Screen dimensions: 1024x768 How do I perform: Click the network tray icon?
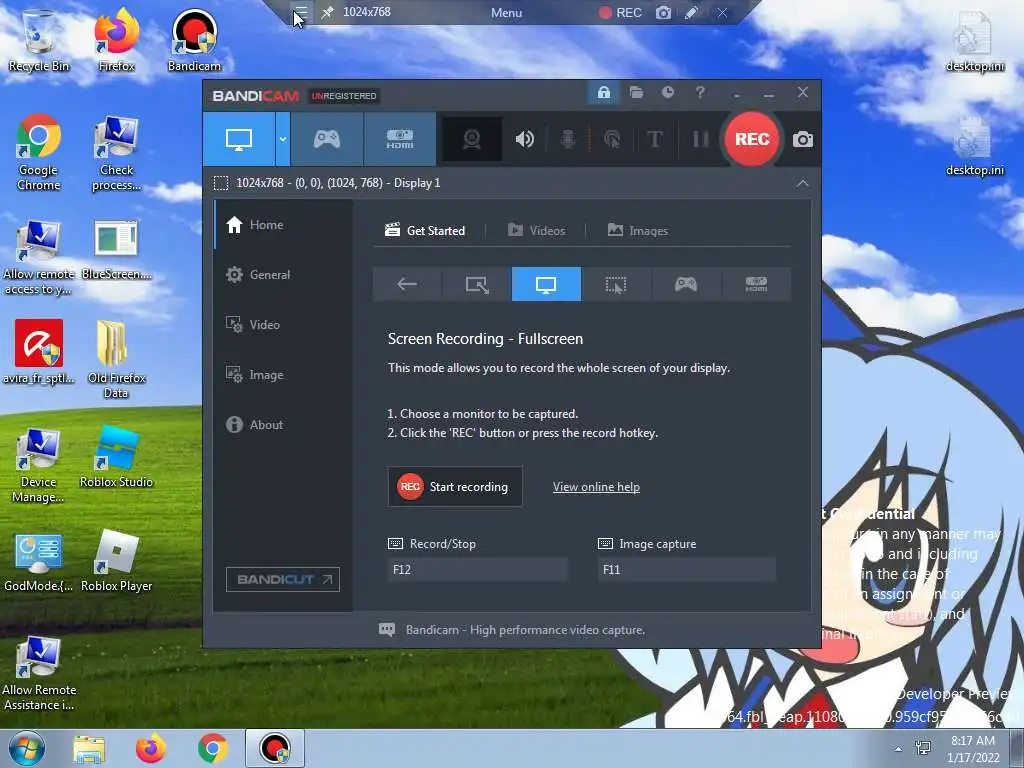pyautogui.click(x=923, y=748)
